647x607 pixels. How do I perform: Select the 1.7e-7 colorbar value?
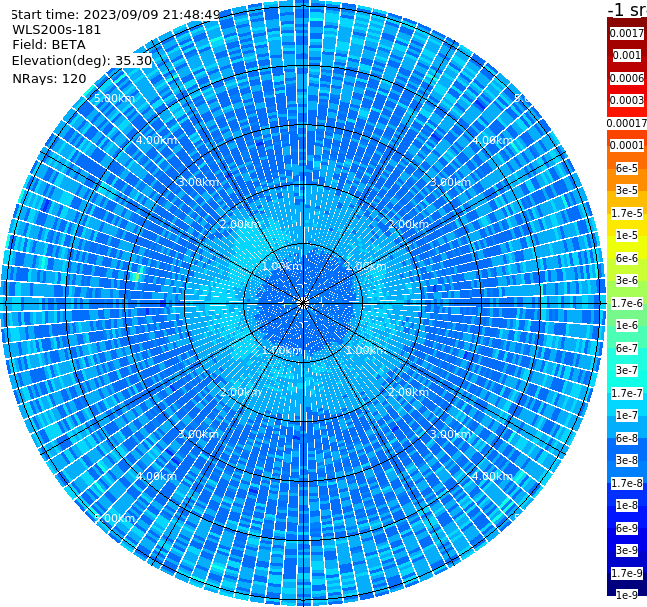click(627, 393)
